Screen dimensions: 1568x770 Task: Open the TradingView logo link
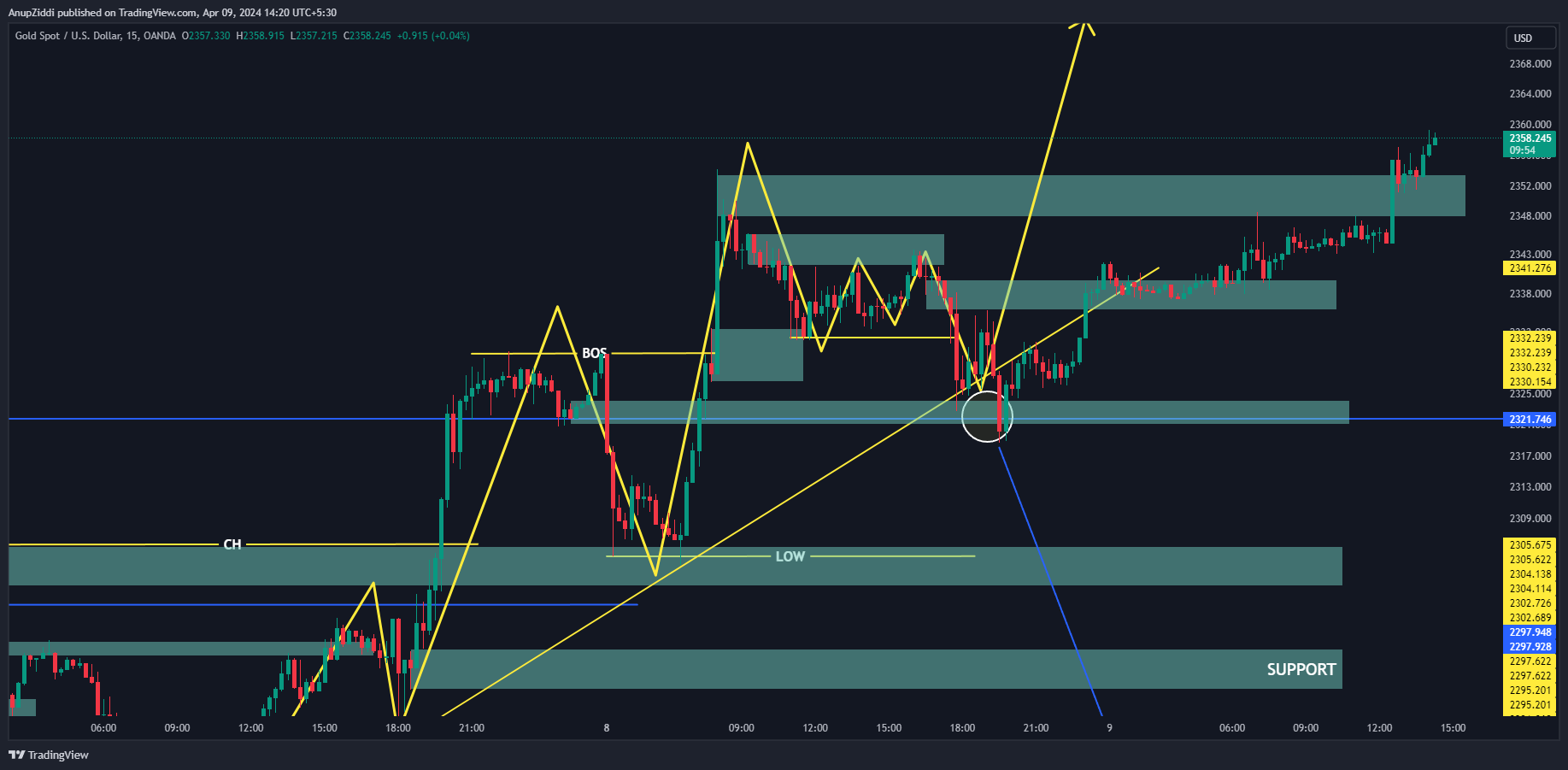49,755
